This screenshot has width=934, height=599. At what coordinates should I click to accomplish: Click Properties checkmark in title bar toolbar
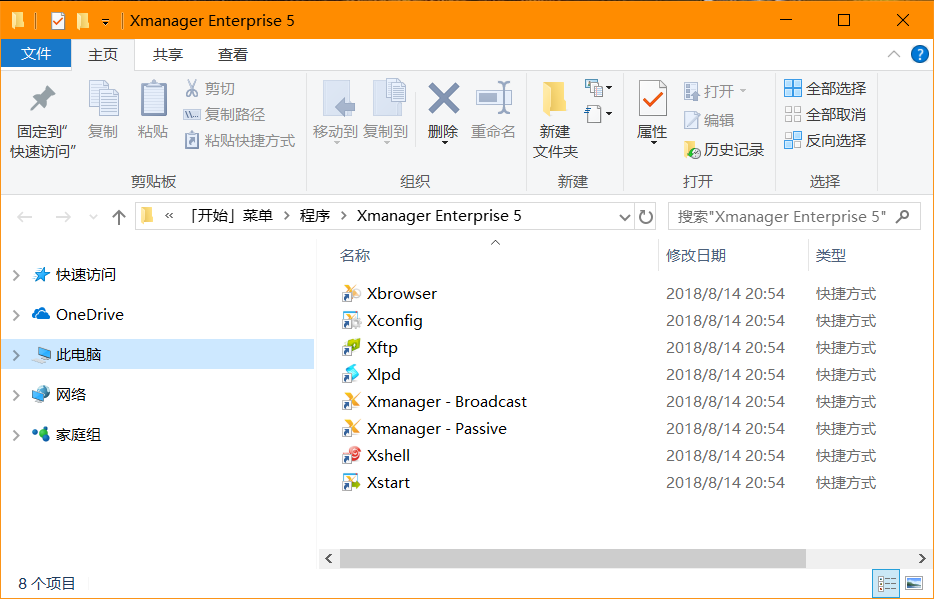tap(58, 21)
